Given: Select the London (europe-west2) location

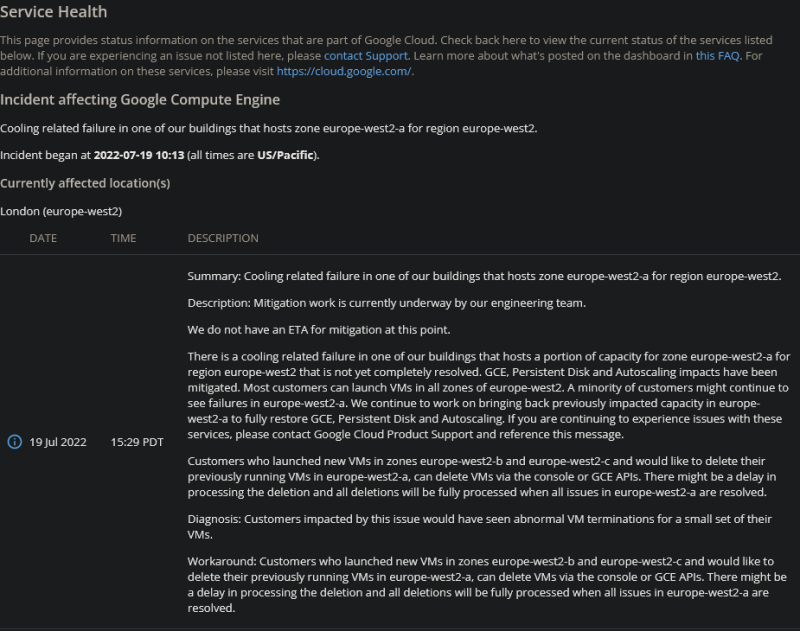Looking at the screenshot, I should (61, 211).
